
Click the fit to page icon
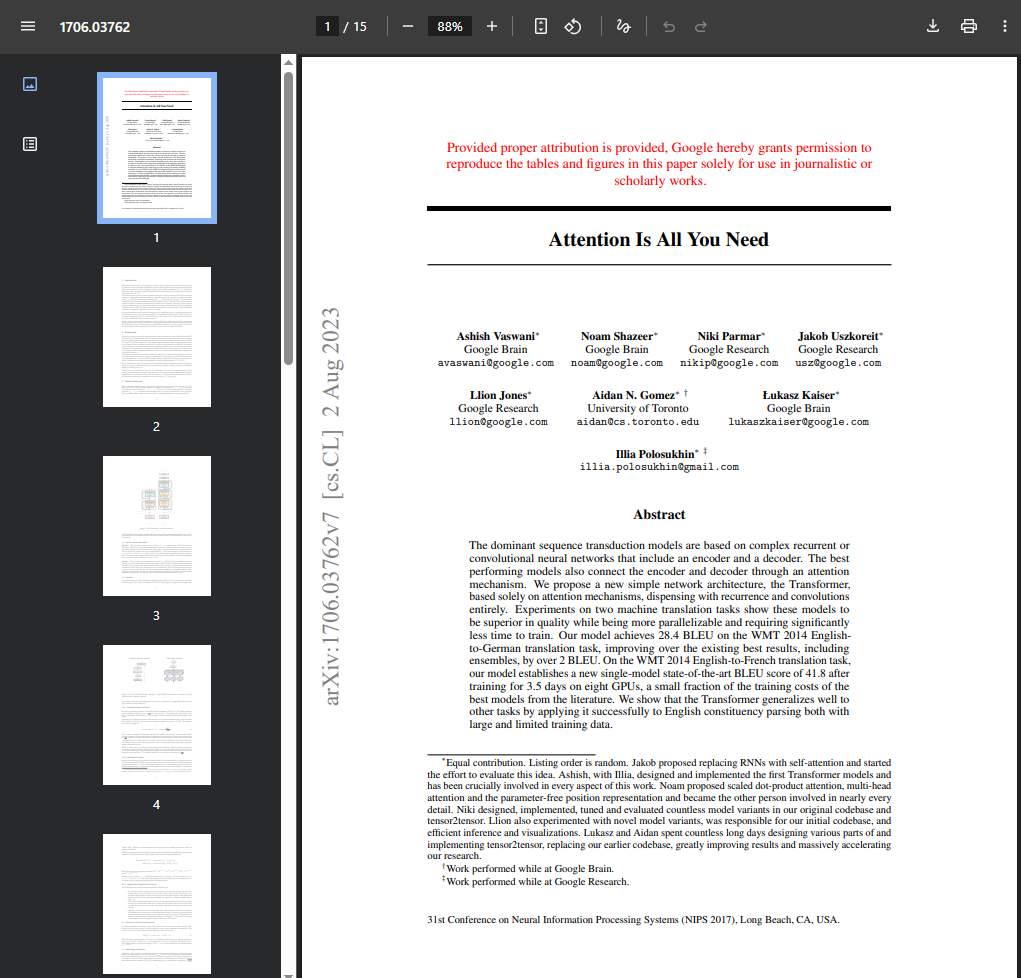click(x=540, y=27)
